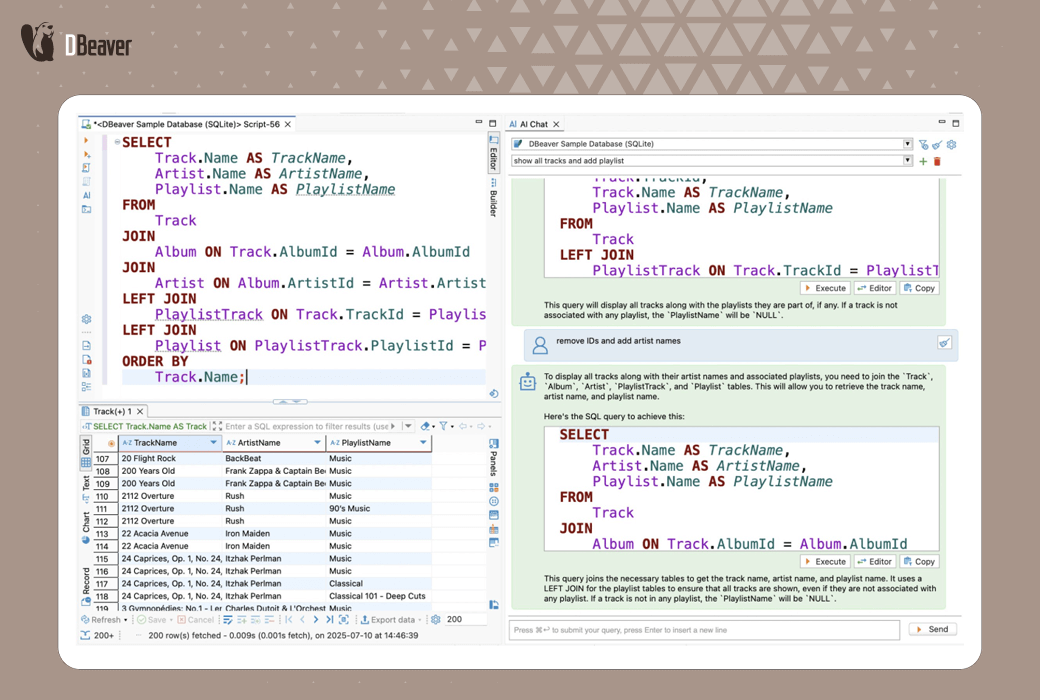Click the Send button in AI Chat
Screen dimensions: 1040x700
[932, 629]
